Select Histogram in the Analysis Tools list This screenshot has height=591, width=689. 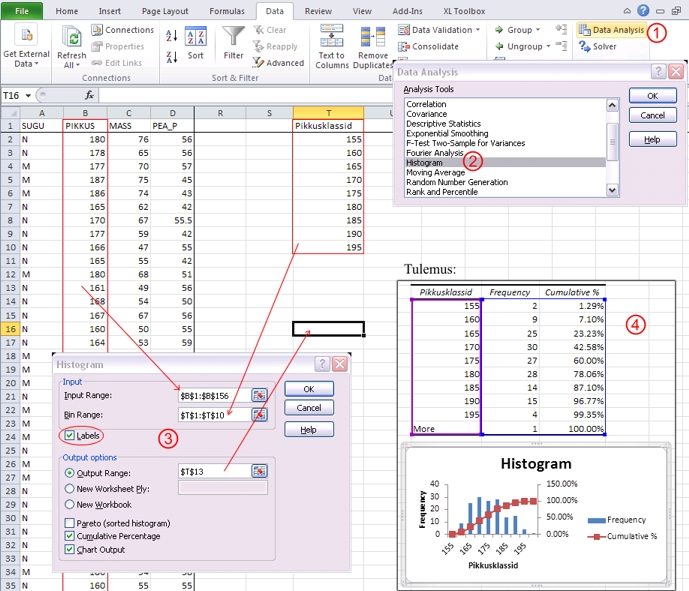pyautogui.click(x=505, y=163)
